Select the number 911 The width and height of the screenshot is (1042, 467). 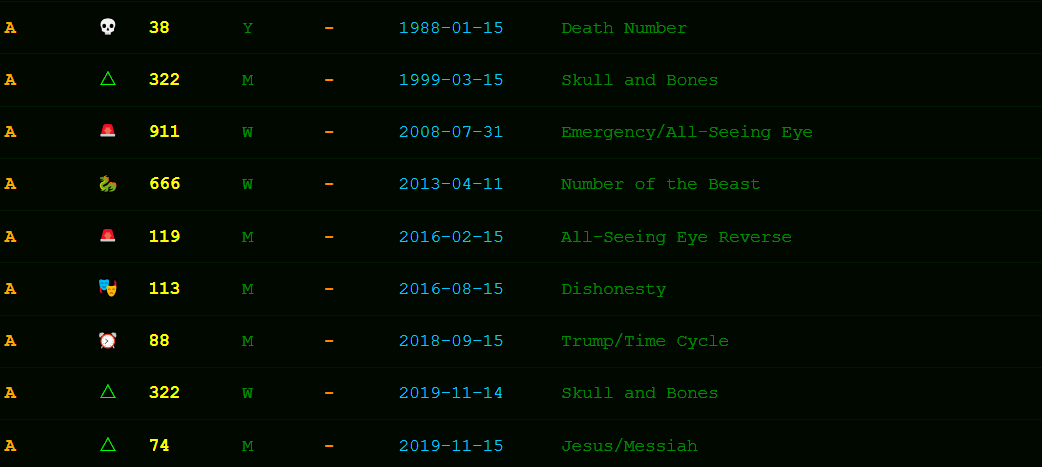[x=165, y=132]
